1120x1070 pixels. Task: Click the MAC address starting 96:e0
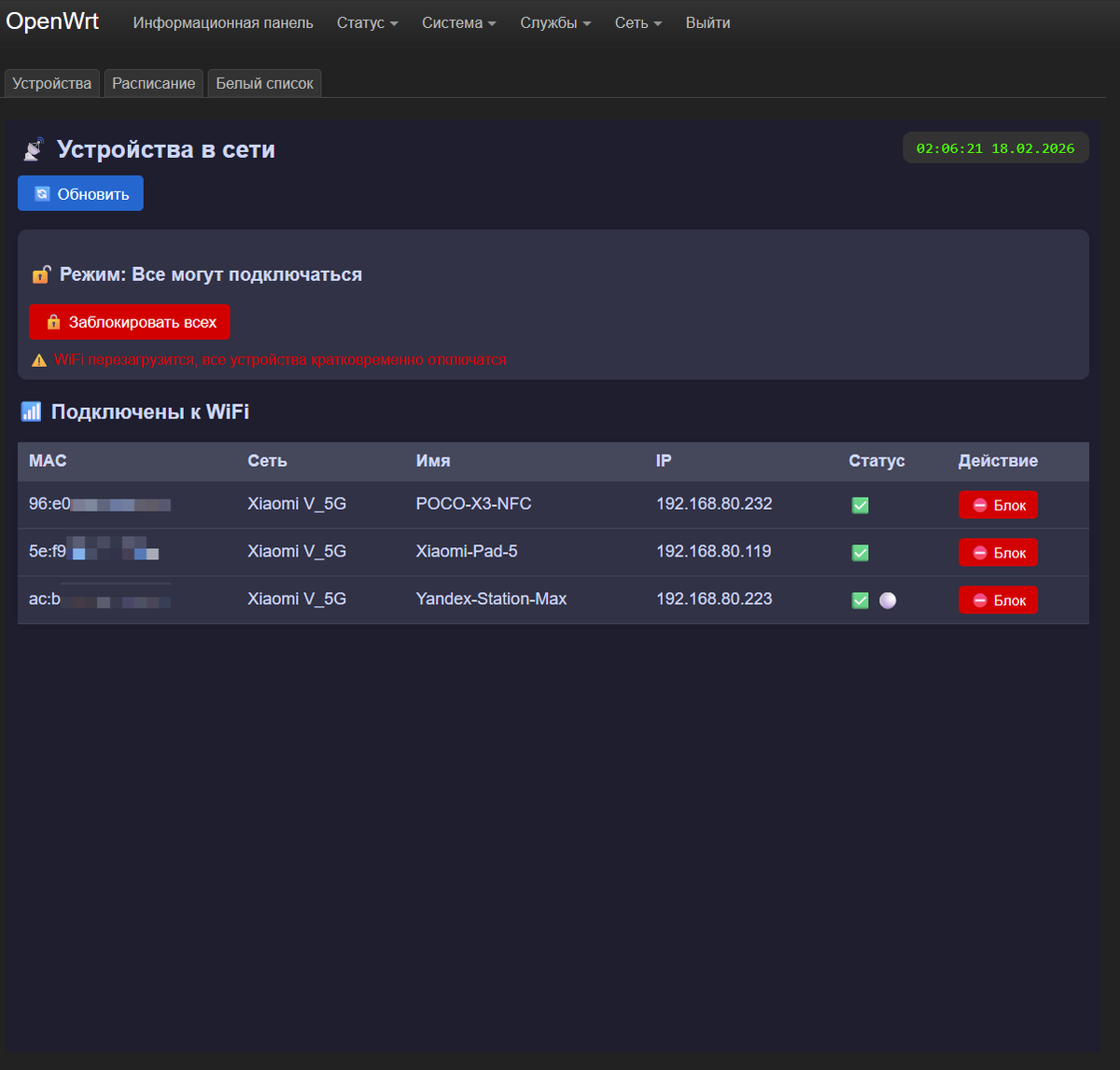[99, 504]
